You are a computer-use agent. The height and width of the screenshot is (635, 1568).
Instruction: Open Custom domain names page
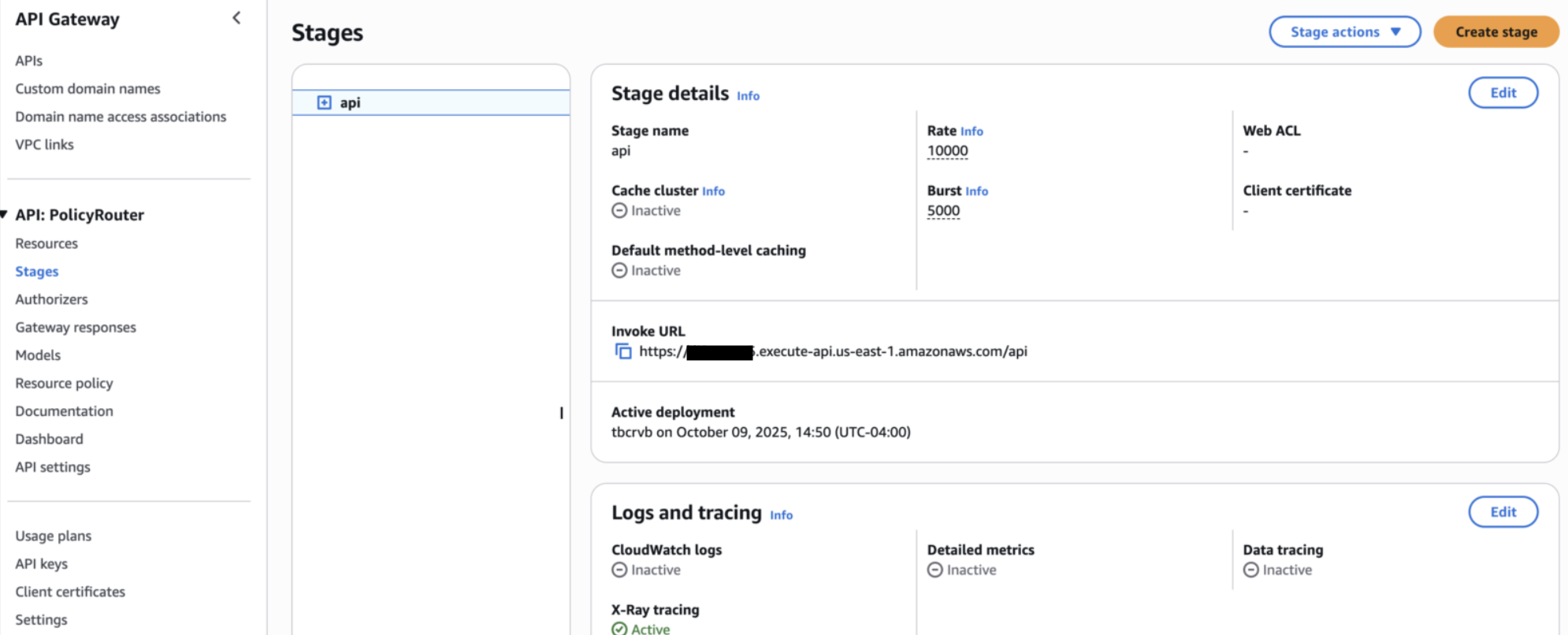pos(87,88)
